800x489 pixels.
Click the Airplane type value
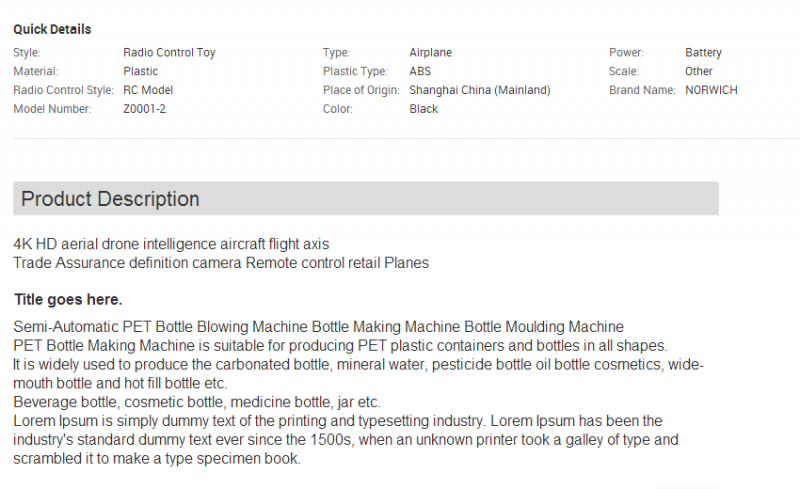coord(431,53)
